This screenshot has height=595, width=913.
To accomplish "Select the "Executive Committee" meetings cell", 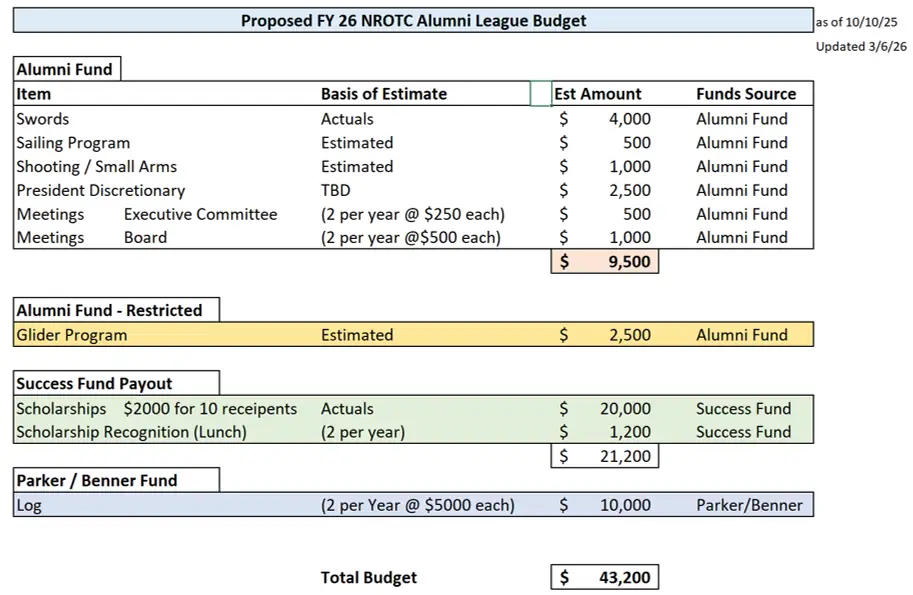I will point(200,214).
